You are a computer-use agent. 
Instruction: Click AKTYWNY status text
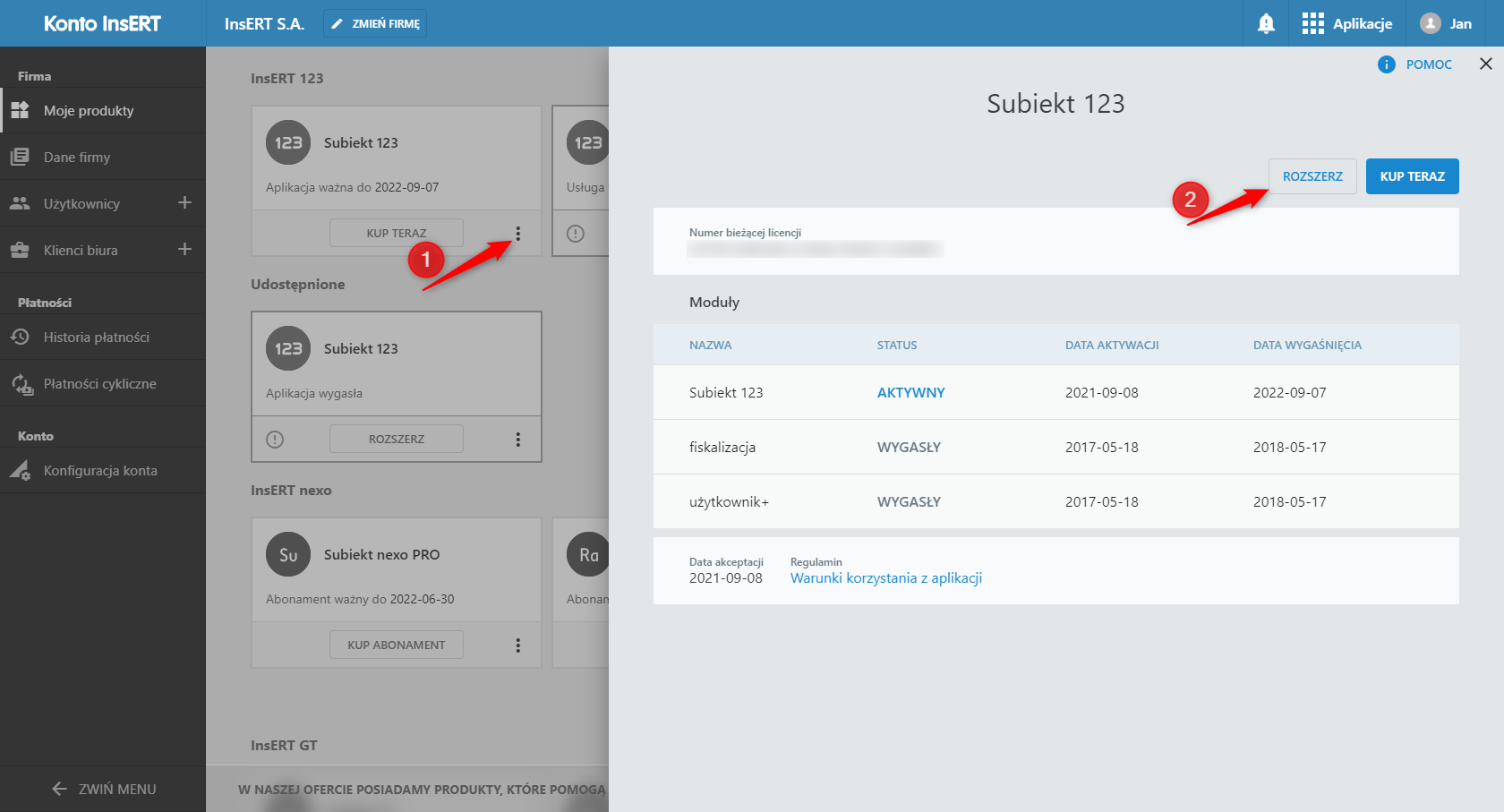[x=910, y=392]
